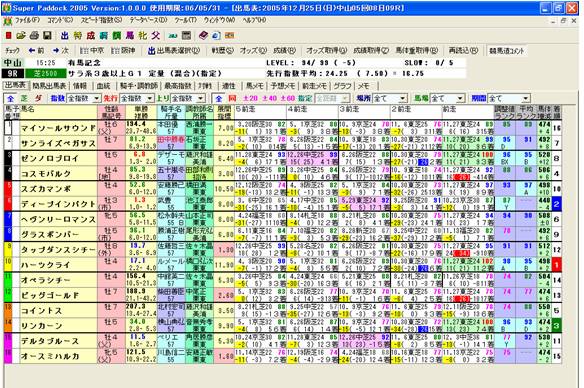Switch to the 馬メモ tab
584x388 pixels.
coord(255,86)
